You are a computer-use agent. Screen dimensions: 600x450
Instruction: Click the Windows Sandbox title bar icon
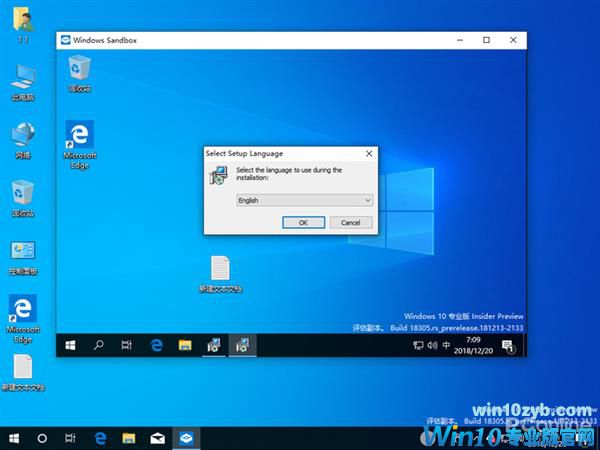point(65,40)
